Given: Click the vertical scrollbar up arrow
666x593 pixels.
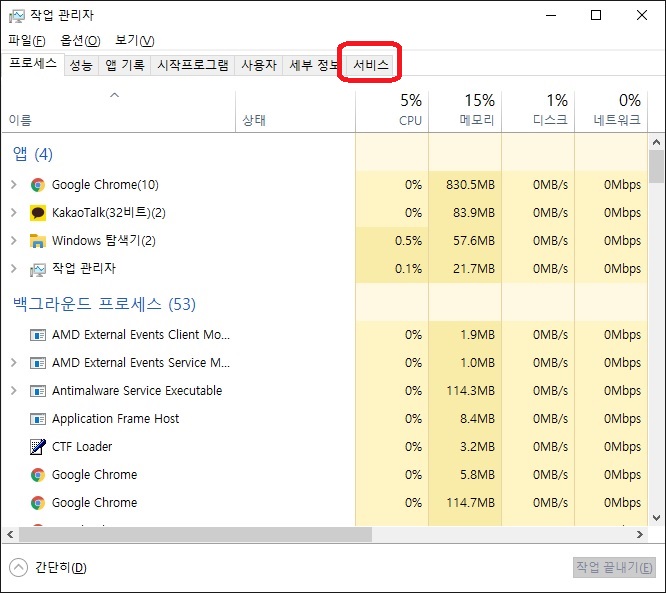Looking at the screenshot, I should point(656,142).
